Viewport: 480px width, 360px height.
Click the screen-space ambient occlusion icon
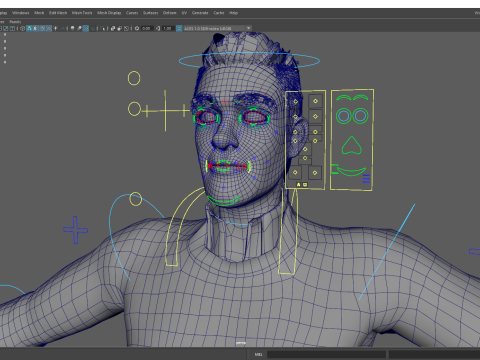[x=72, y=28]
